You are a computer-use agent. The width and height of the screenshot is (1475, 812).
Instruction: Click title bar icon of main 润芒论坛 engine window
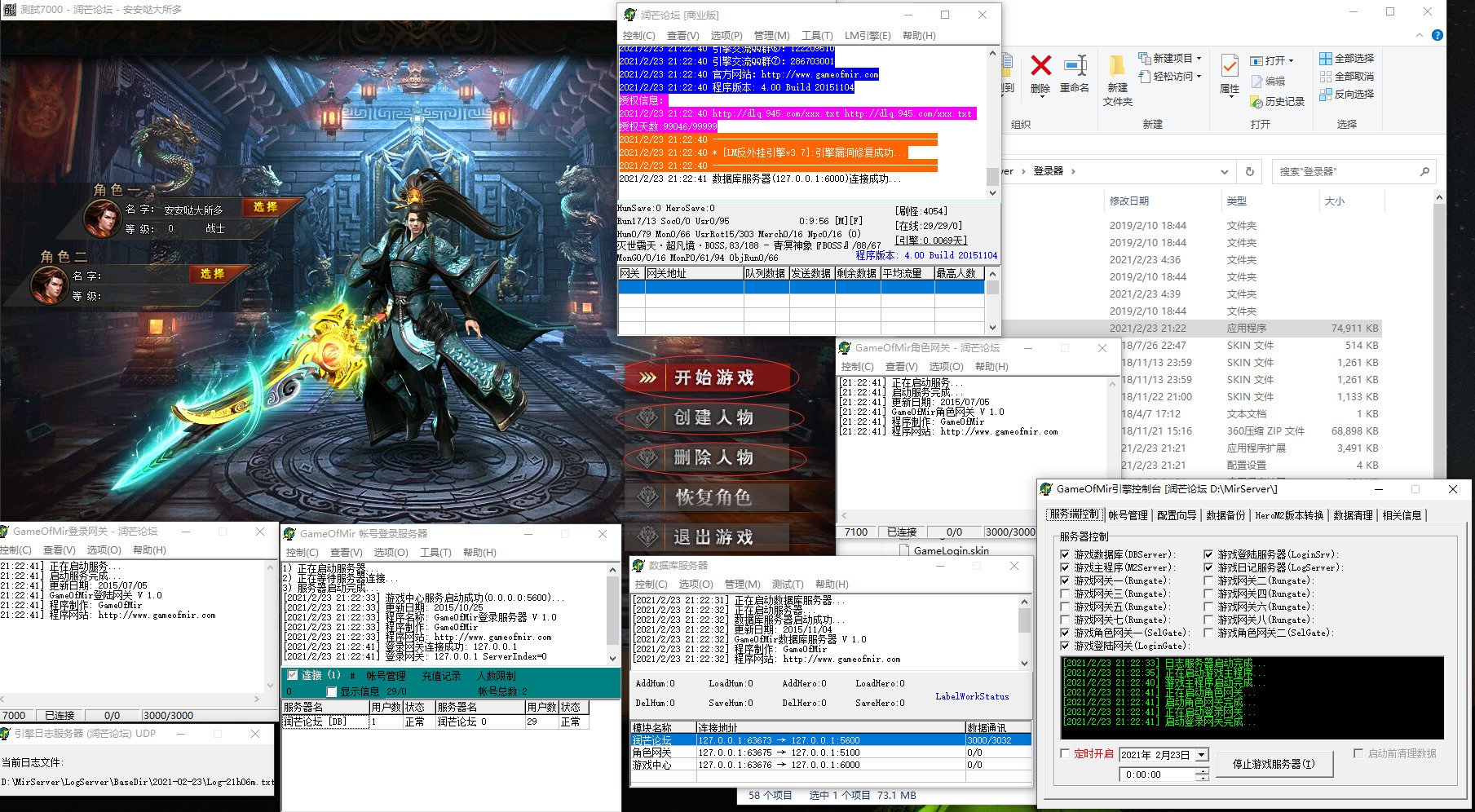pyautogui.click(x=629, y=15)
